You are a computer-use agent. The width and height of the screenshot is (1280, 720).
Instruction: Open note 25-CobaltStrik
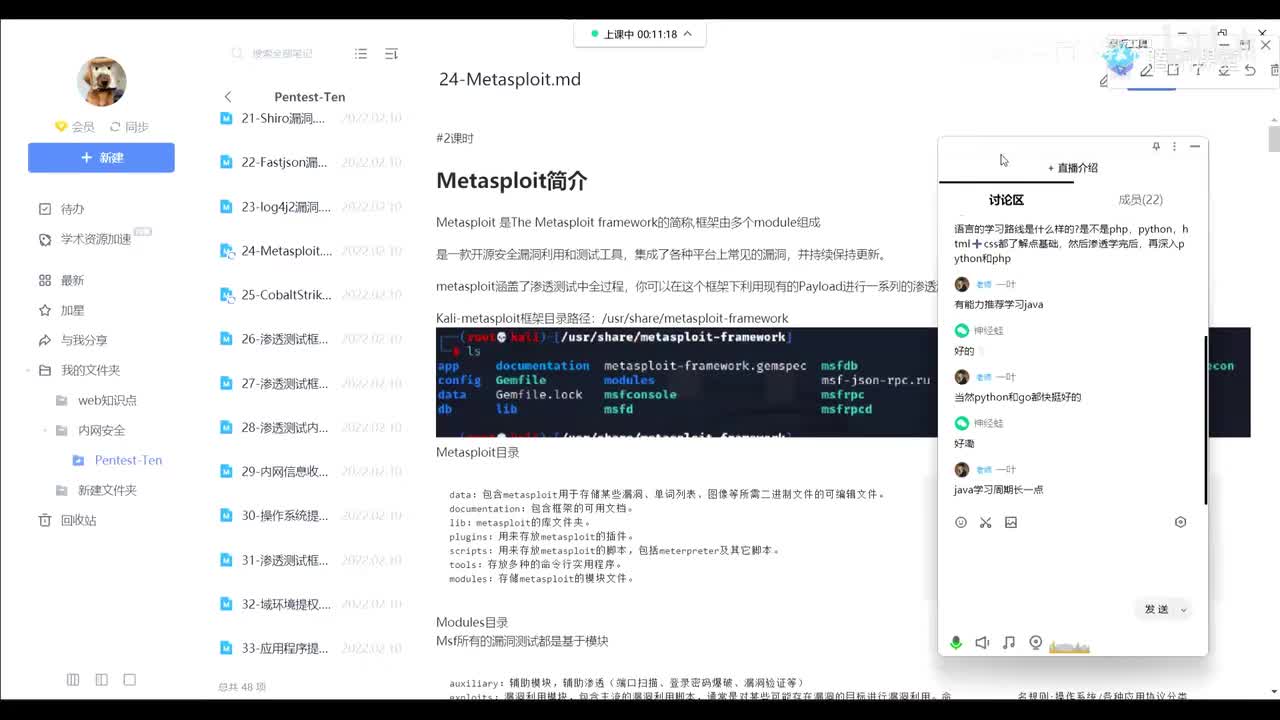(x=310, y=295)
